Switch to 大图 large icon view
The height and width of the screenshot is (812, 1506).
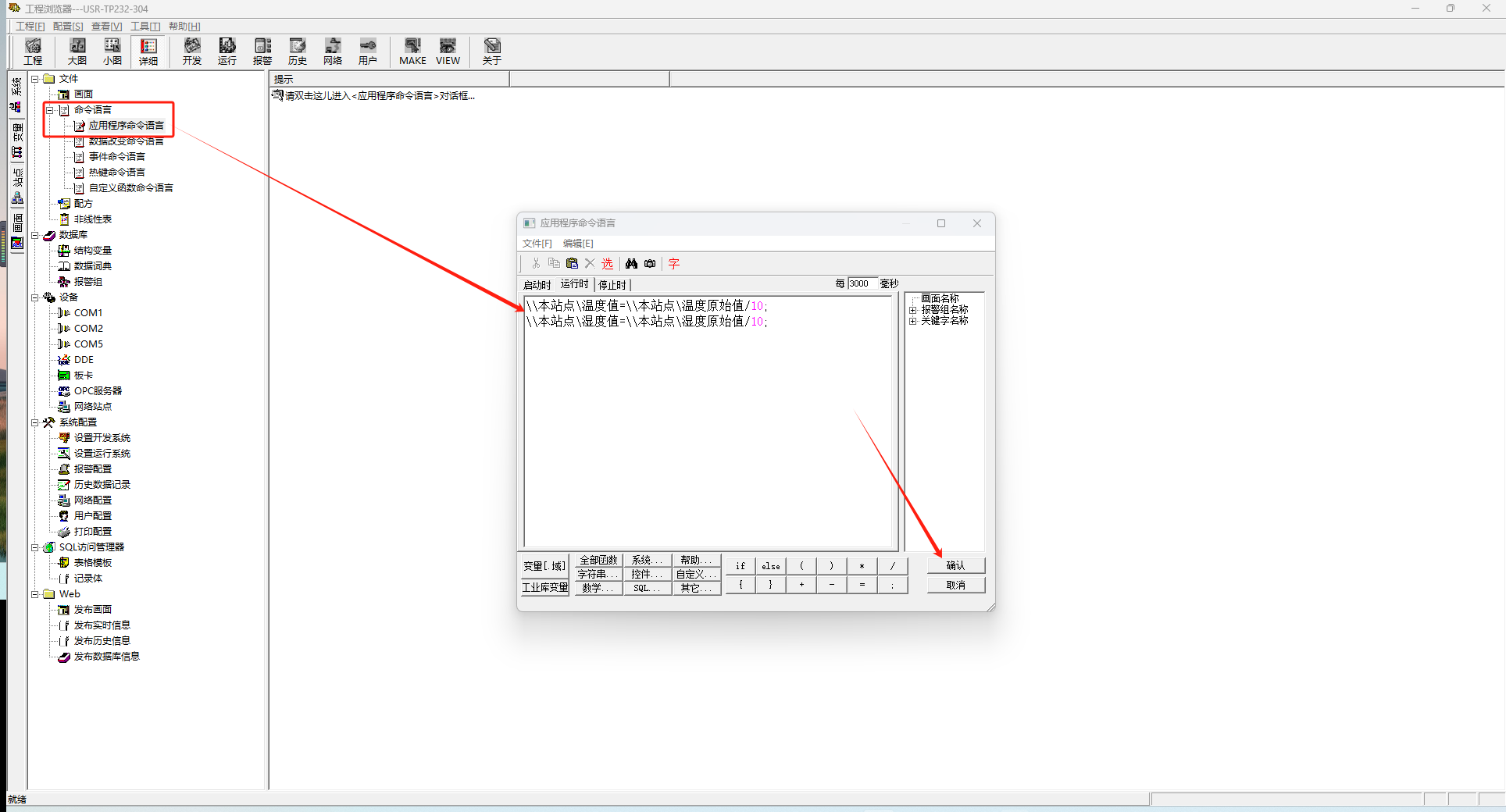pyautogui.click(x=77, y=52)
